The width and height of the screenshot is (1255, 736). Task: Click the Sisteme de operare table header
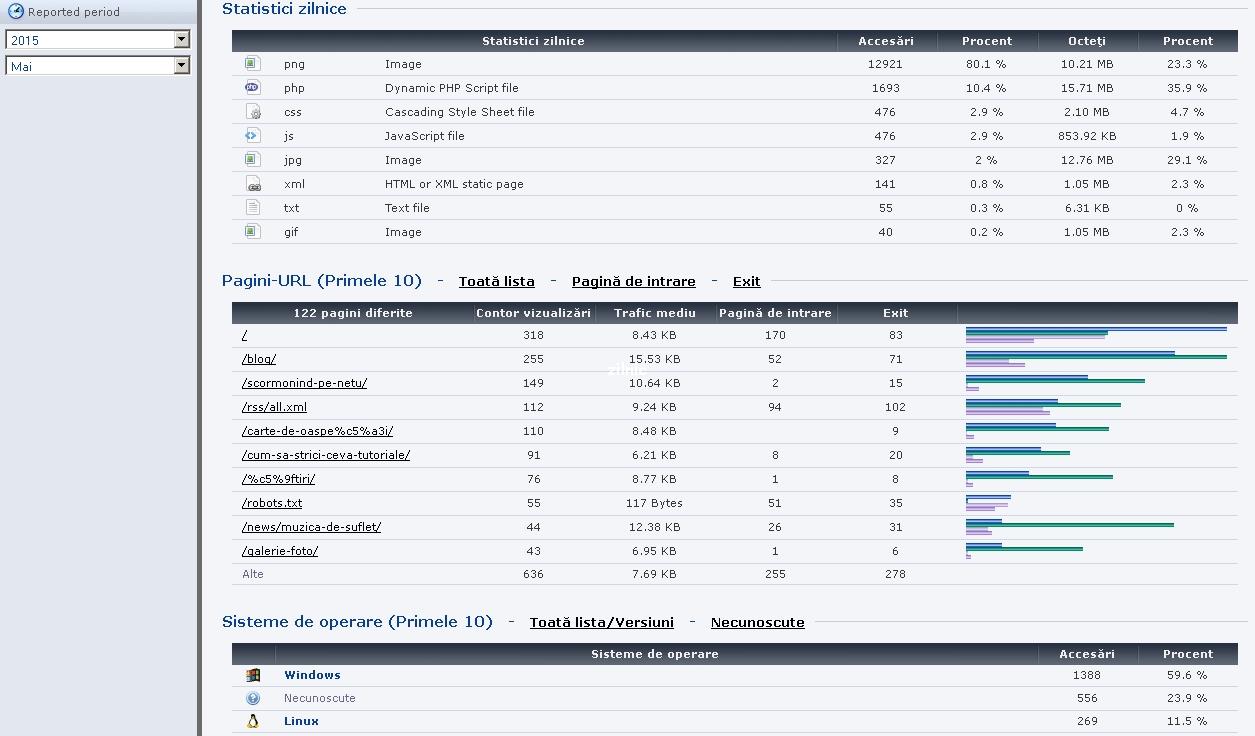655,654
